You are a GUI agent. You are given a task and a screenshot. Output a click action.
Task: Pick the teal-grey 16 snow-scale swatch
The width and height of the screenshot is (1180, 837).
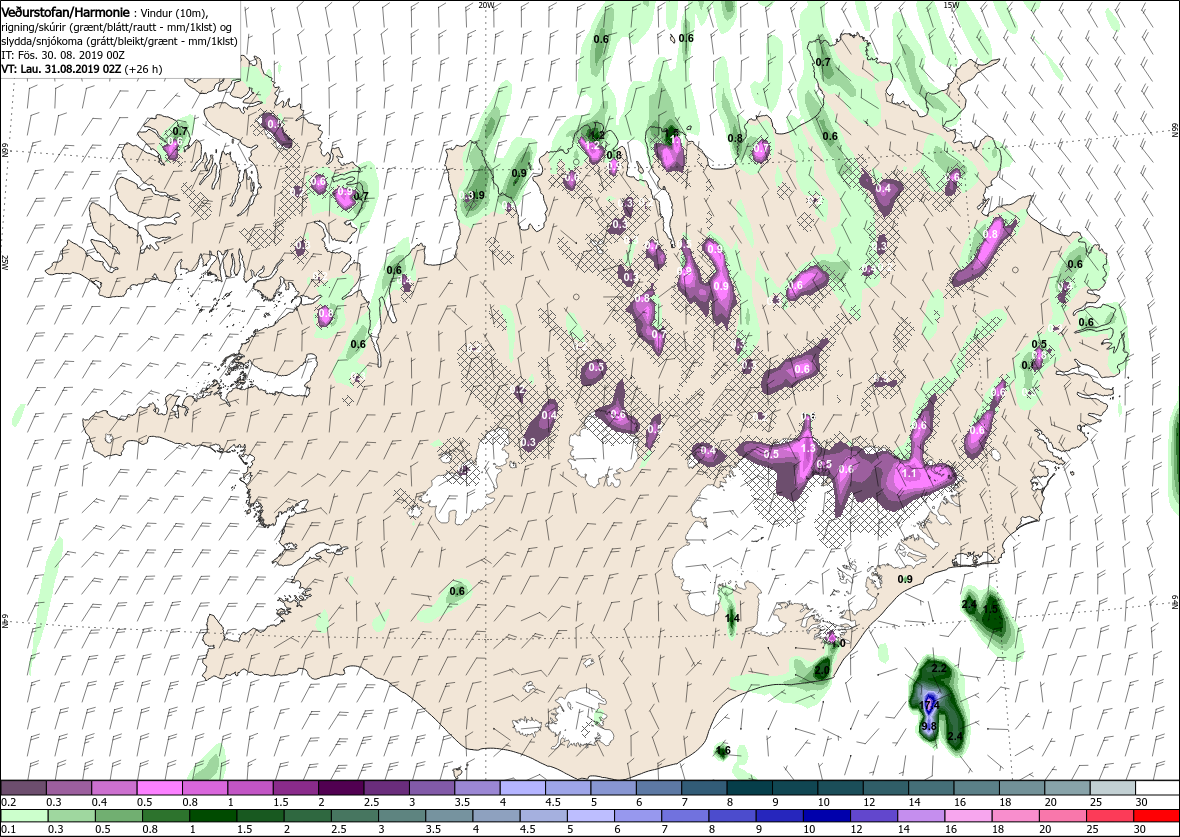[x=976, y=787]
